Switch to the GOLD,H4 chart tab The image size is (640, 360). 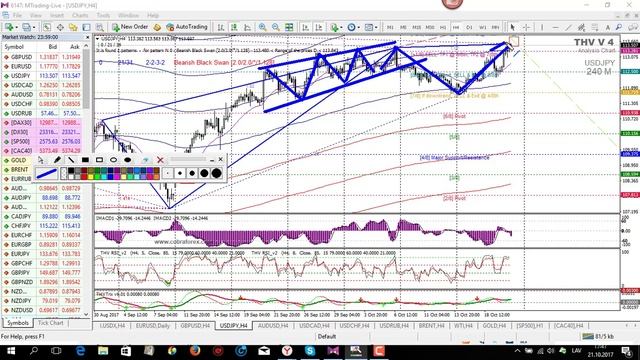(494, 326)
